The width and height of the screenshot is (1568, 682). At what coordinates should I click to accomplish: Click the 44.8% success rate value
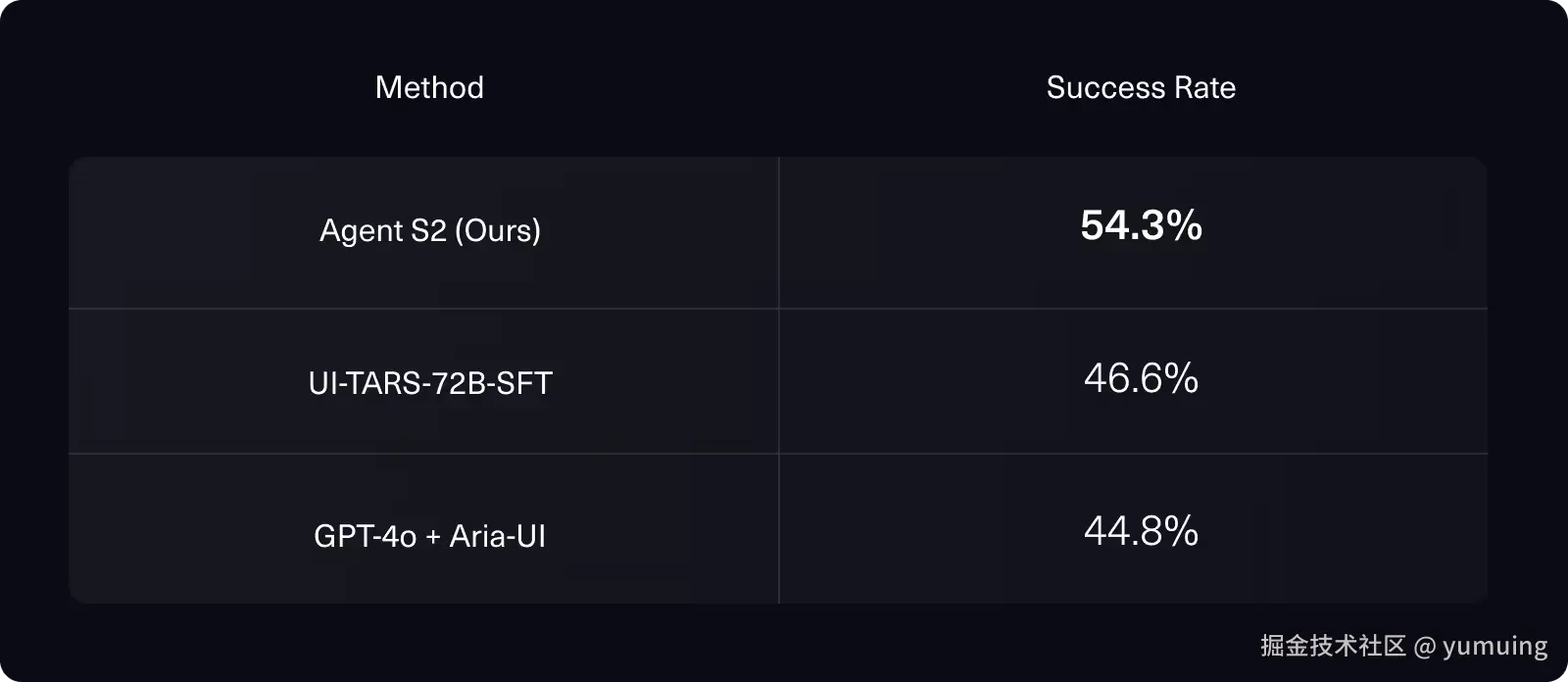click(1141, 532)
